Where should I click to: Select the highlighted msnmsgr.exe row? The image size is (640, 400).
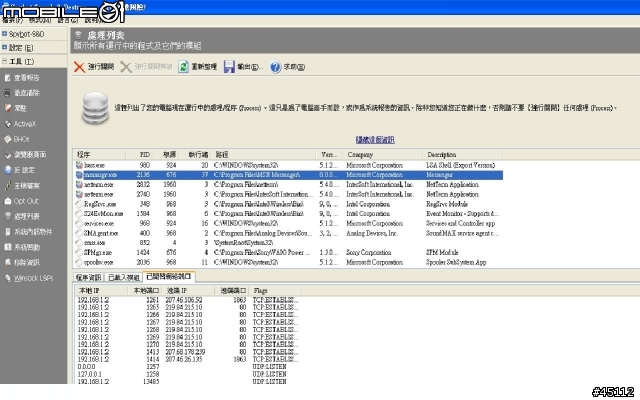[289, 175]
